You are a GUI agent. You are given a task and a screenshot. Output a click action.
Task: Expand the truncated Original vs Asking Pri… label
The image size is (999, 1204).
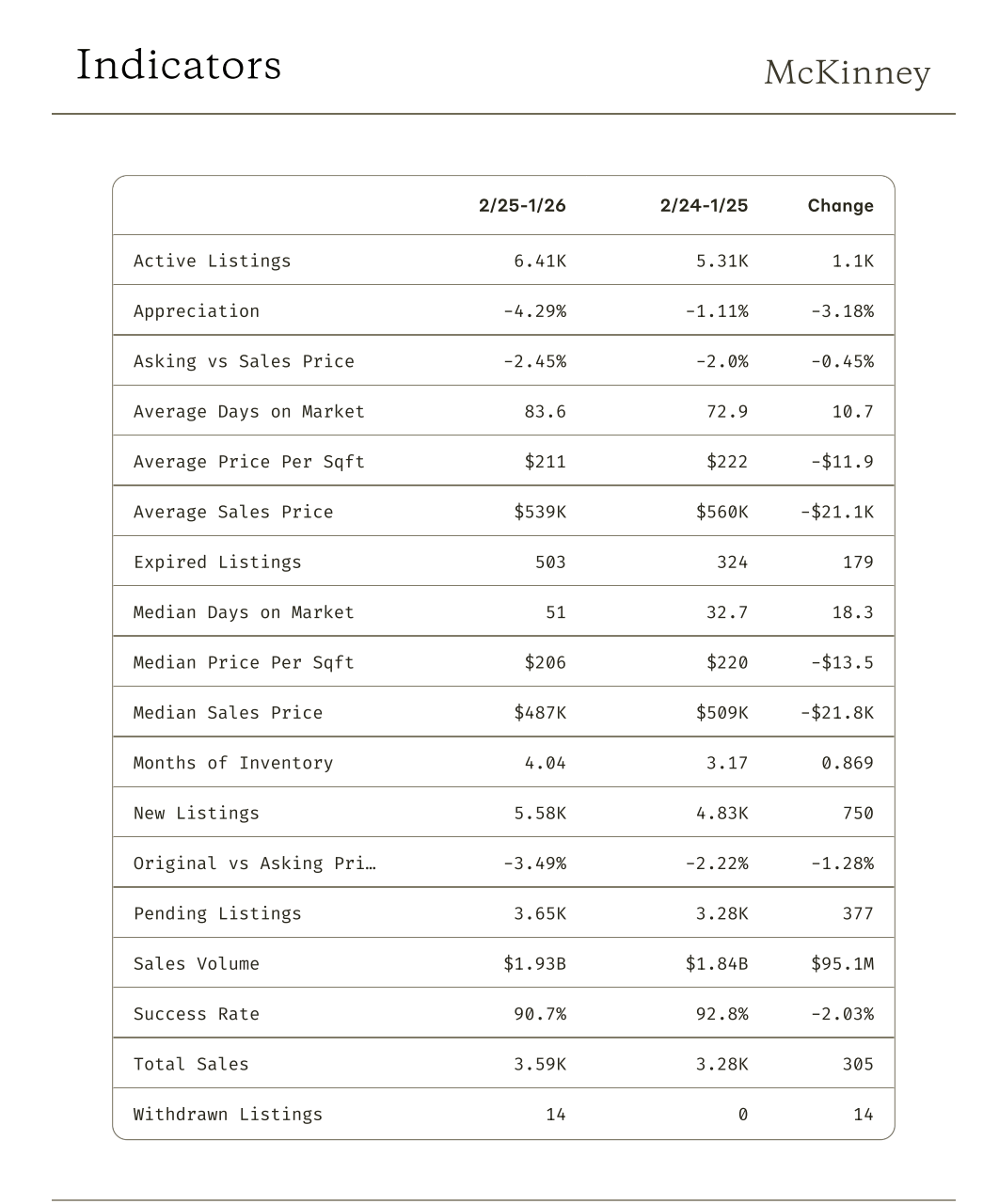point(254,863)
